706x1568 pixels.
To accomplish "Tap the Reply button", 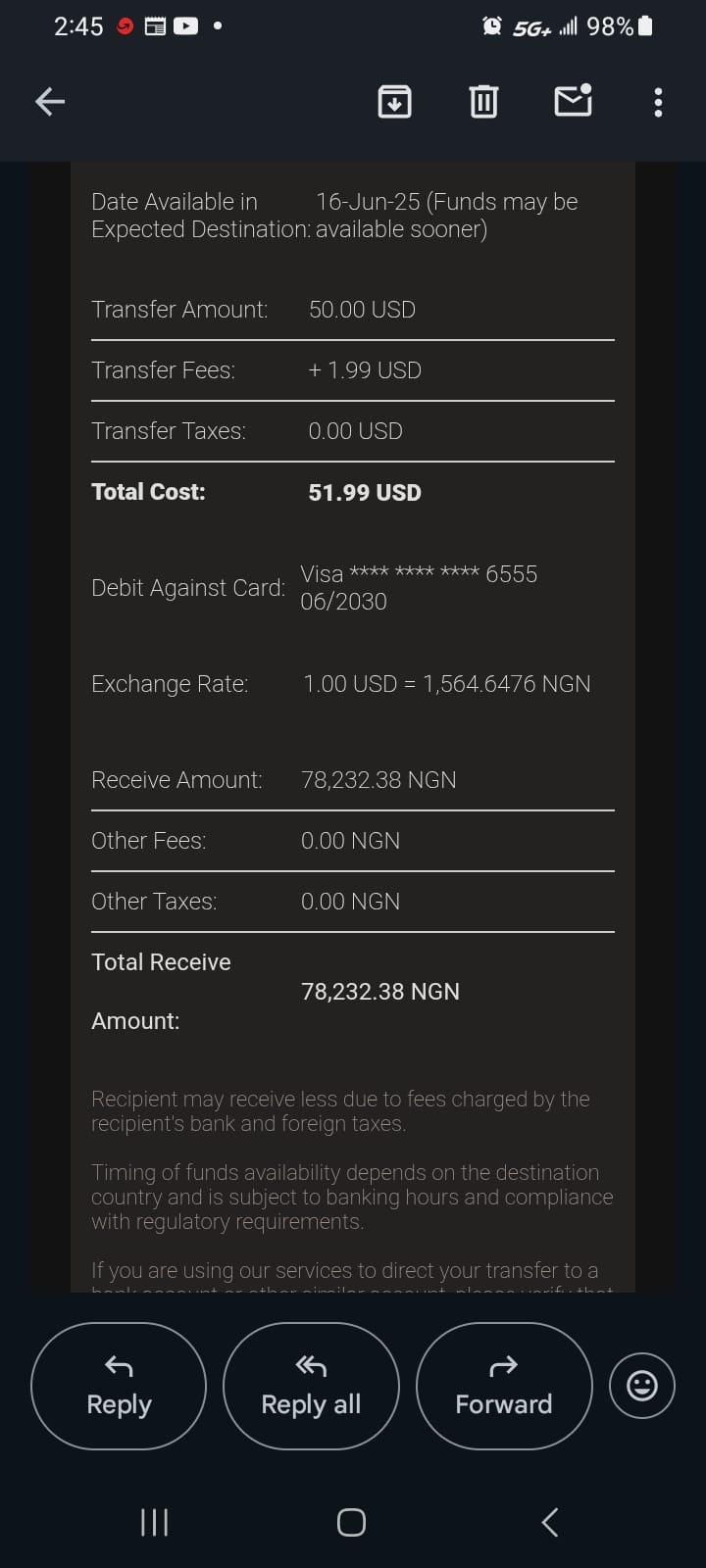I will (x=119, y=1386).
